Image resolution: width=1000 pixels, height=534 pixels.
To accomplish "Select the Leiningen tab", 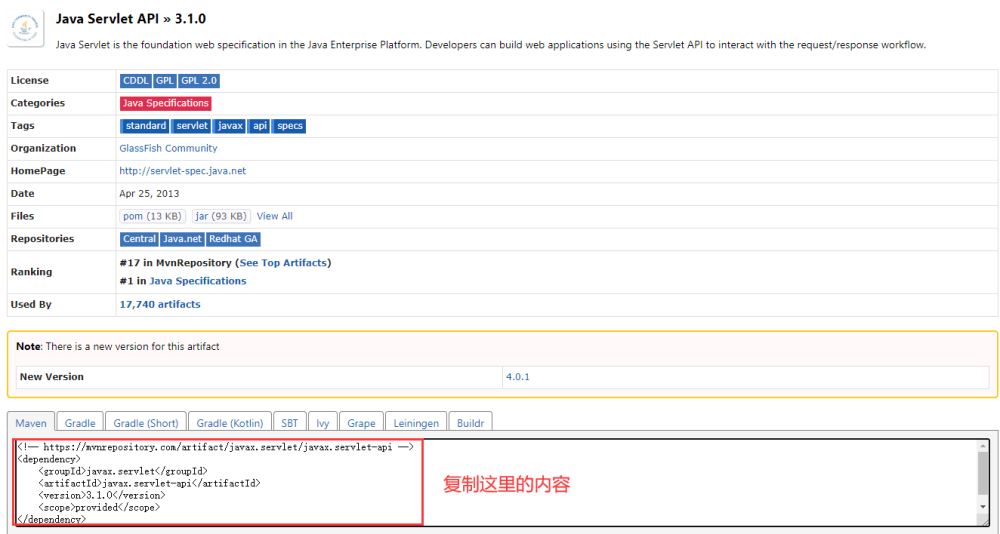I will tap(416, 423).
